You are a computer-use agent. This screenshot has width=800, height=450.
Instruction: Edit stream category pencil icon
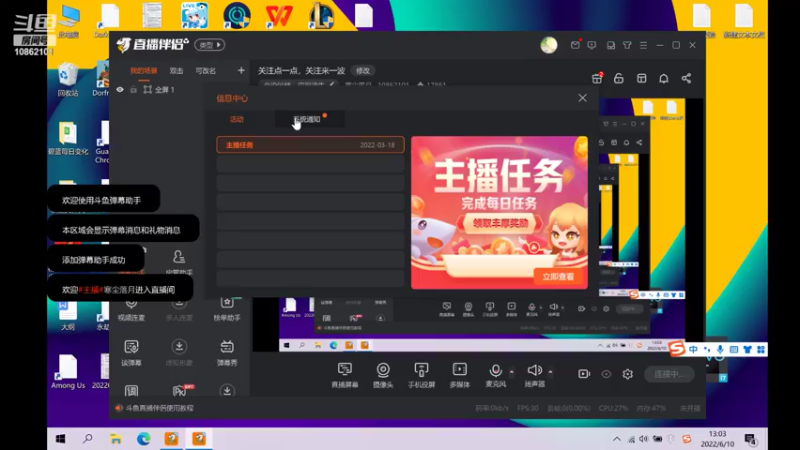(x=332, y=84)
